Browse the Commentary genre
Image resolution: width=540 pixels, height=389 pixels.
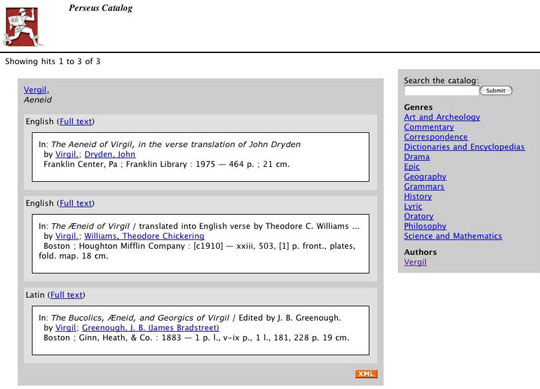pos(429,127)
